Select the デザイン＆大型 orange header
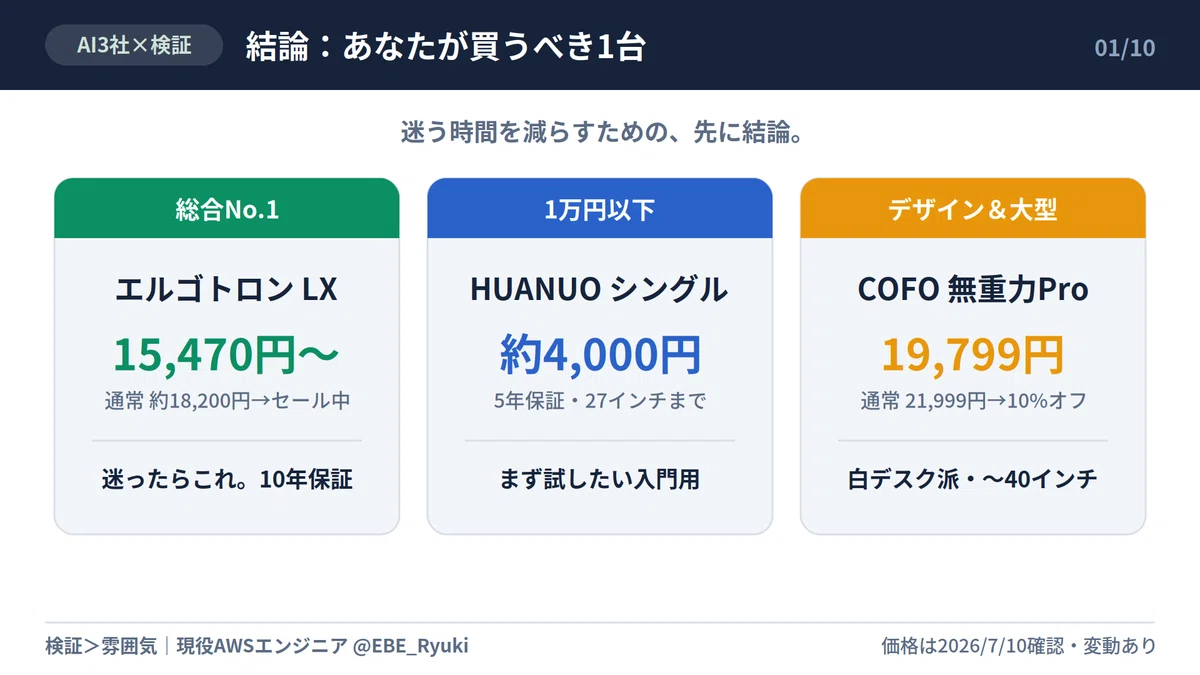The width and height of the screenshot is (1200, 675). click(973, 209)
